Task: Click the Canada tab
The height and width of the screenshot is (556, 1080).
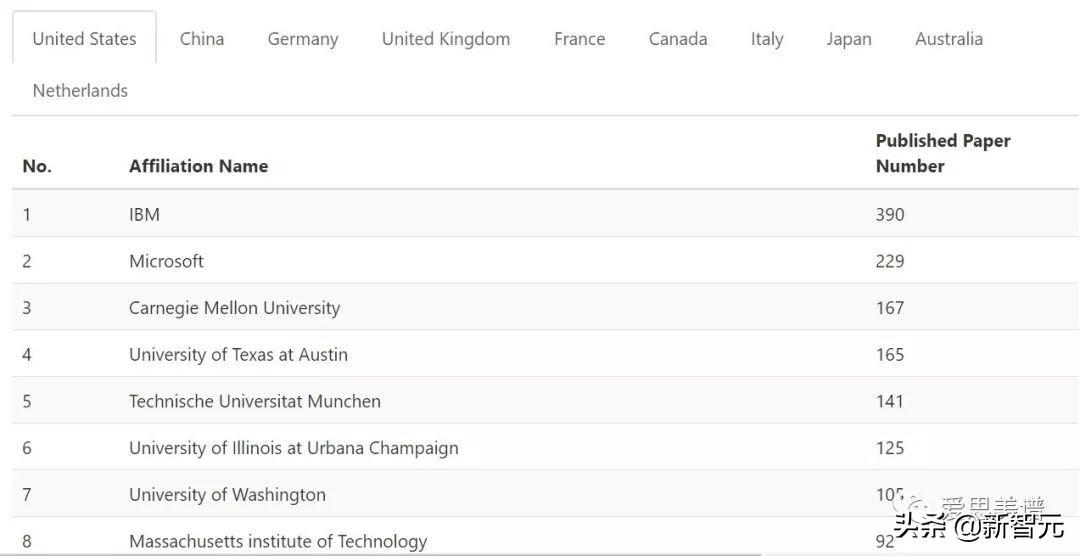Action: coord(678,39)
